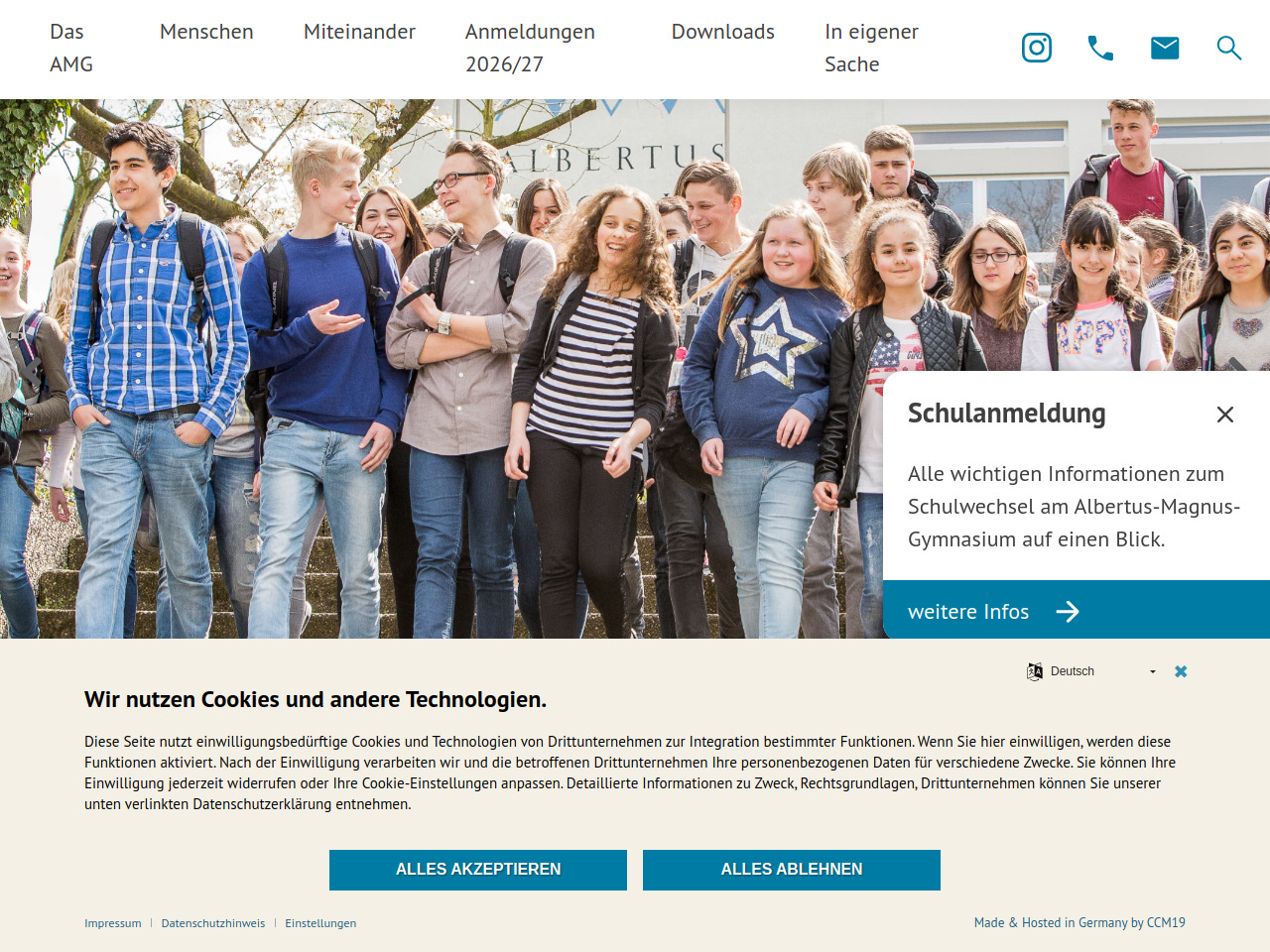This screenshot has width=1270, height=952.
Task: Open the Datenschutzhinweis link
Action: coord(213,923)
